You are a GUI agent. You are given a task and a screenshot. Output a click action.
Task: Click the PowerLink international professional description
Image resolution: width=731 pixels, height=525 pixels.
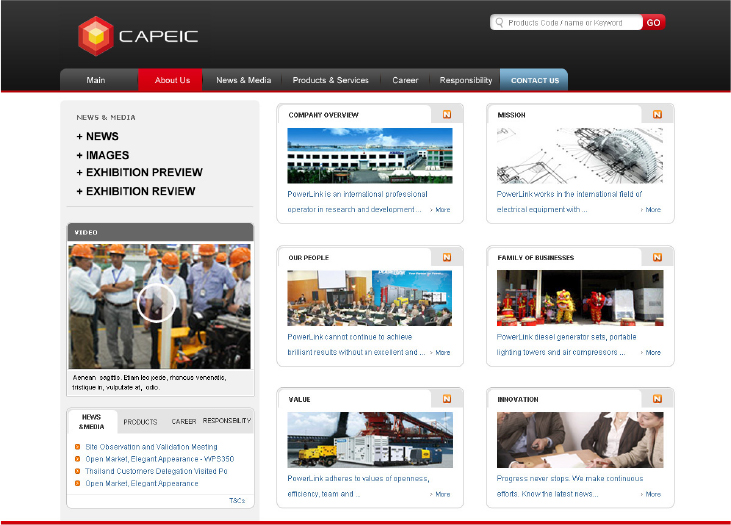pos(357,201)
